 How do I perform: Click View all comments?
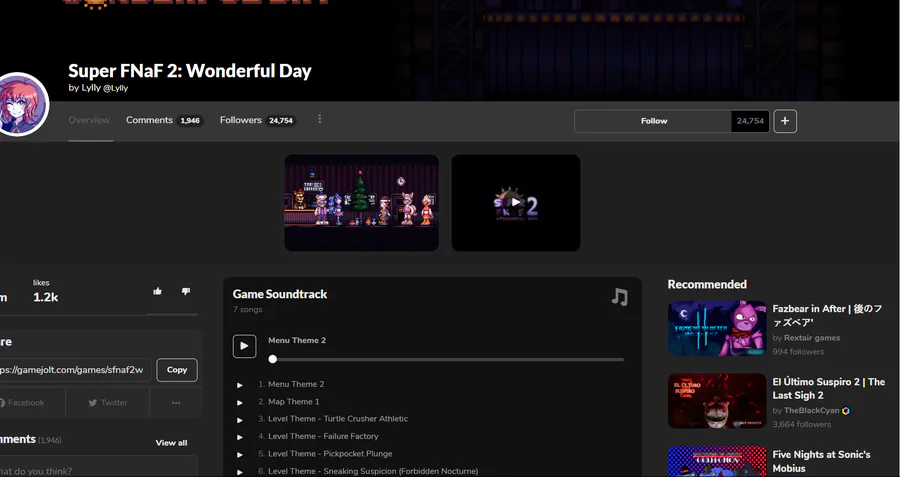[x=171, y=443]
